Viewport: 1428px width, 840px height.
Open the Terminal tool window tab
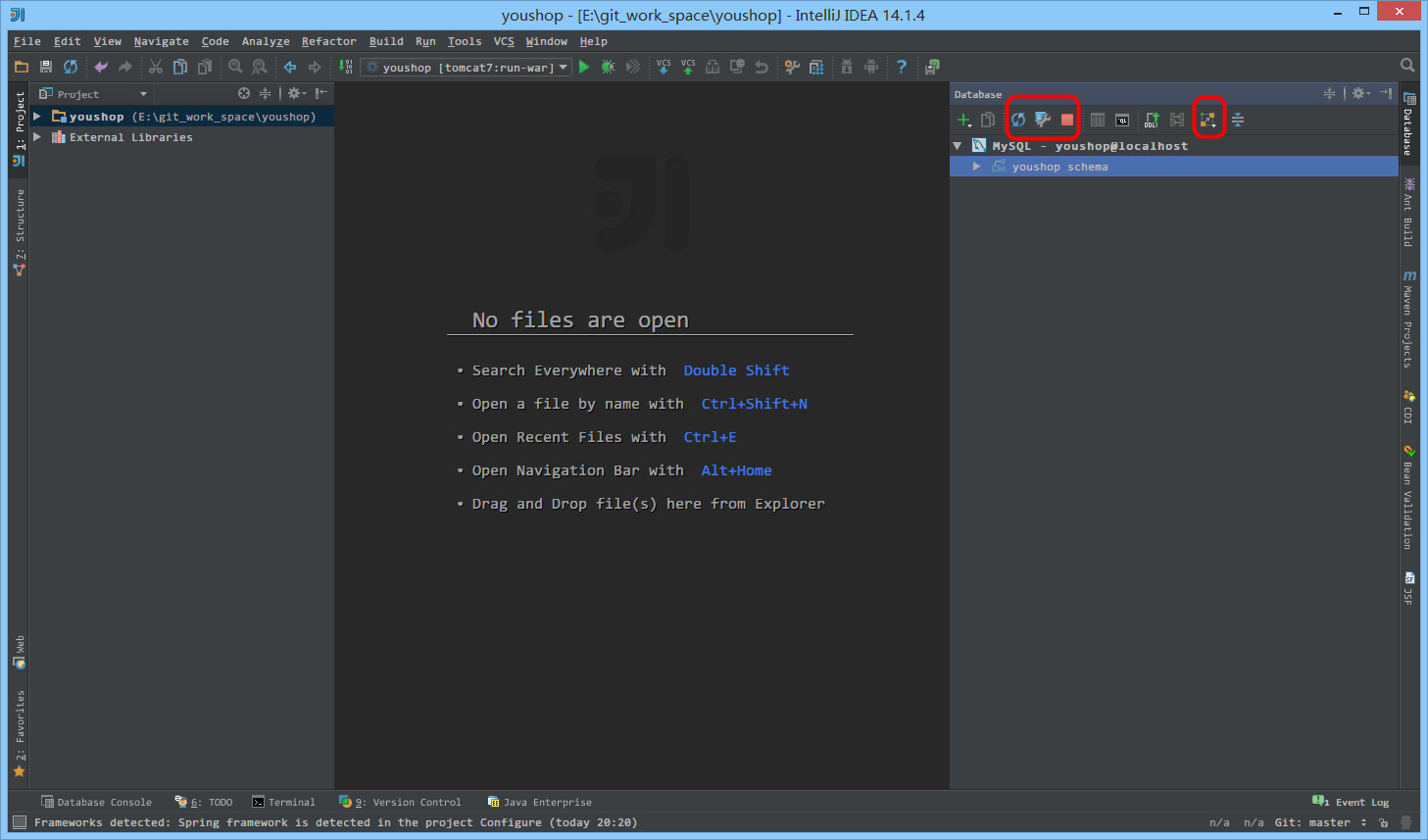coord(284,802)
